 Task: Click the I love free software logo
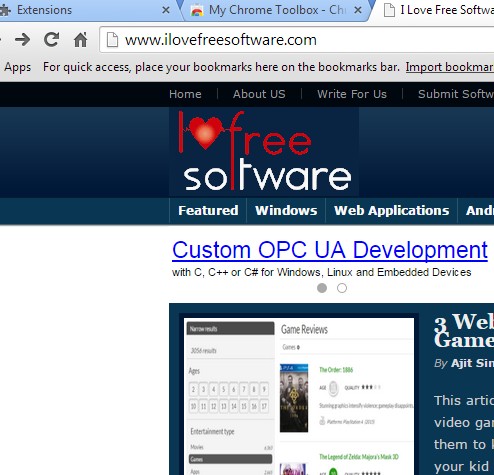(264, 152)
